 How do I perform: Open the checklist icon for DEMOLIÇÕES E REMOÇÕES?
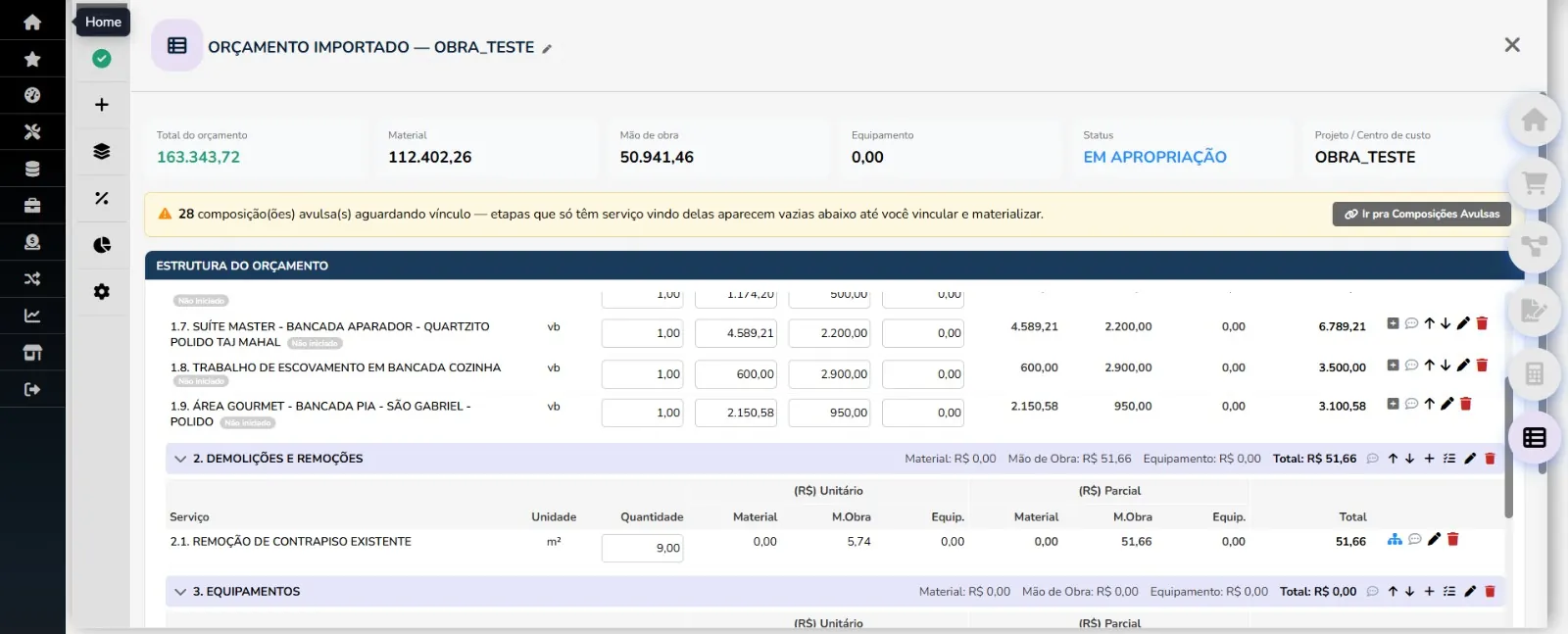tap(1449, 459)
